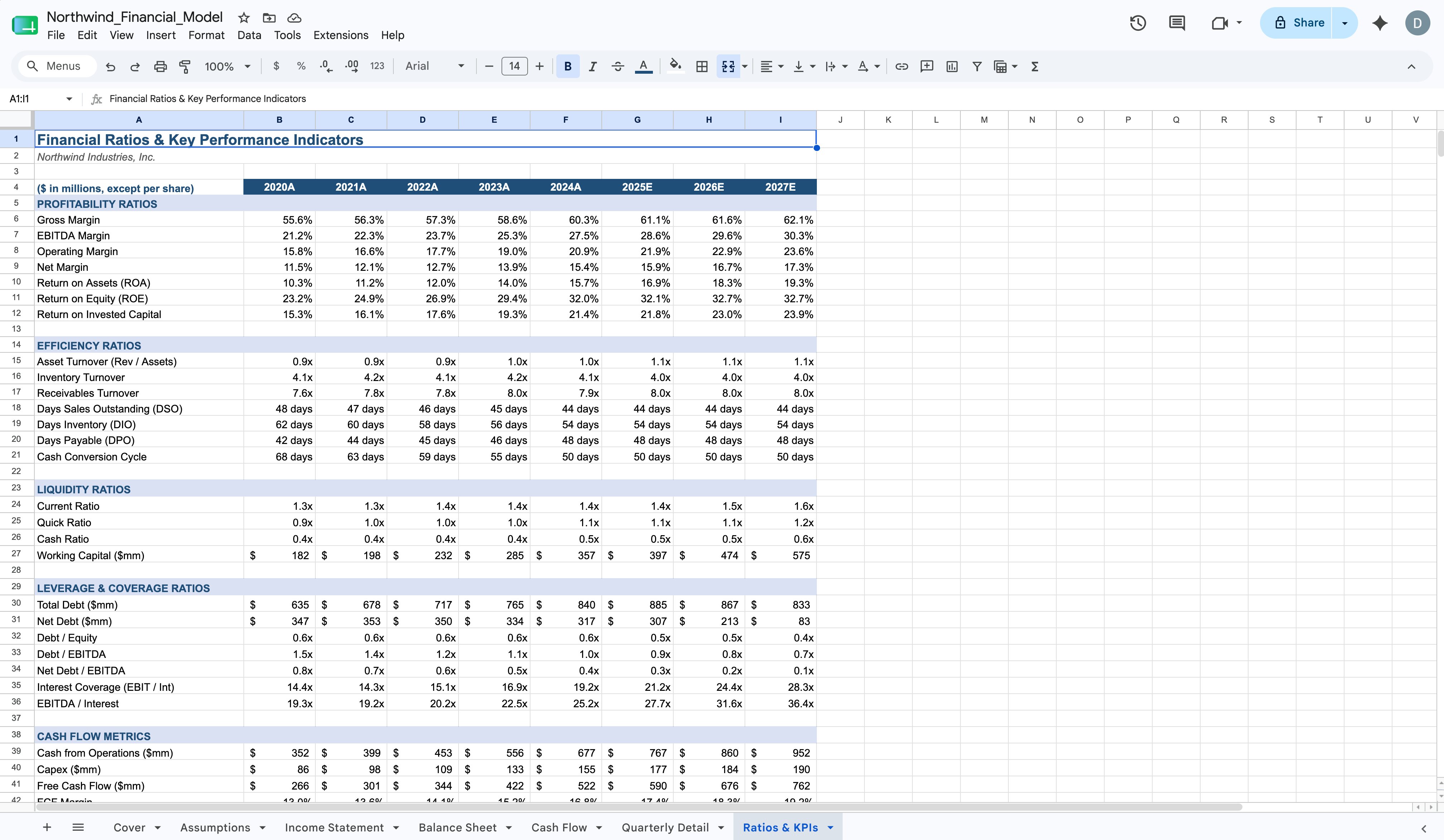Expand the Share options arrow
This screenshot has width=1444, height=840.
point(1344,23)
